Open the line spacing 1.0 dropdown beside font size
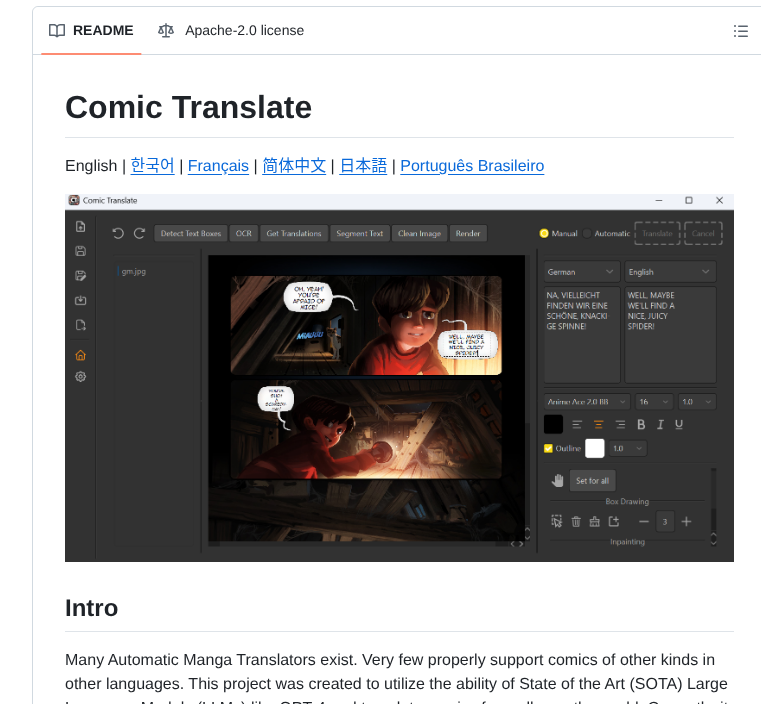 pyautogui.click(x=697, y=402)
